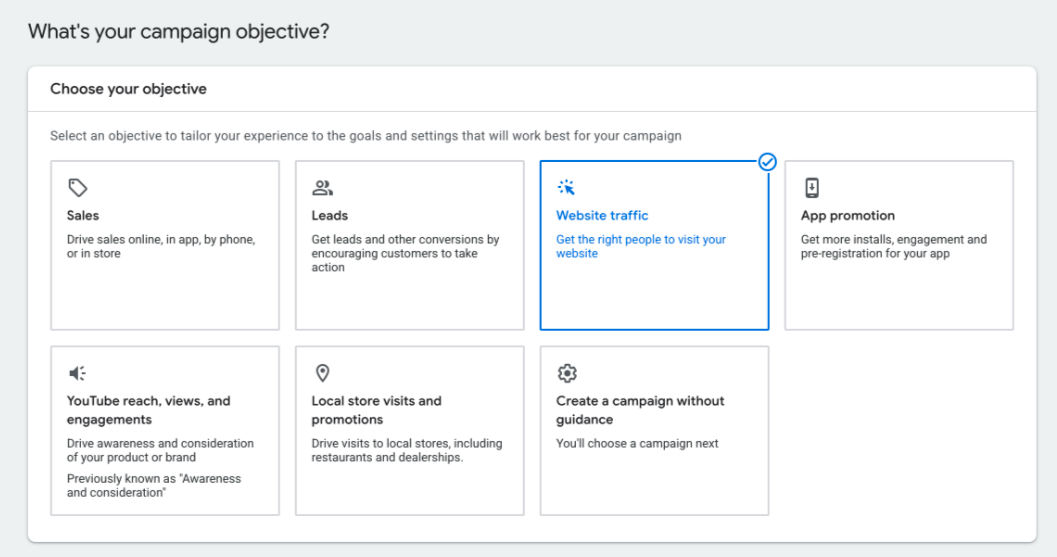Viewport: 1057px width, 557px height.
Task: Click 'Drive sales online, in app' description
Action: coord(161,246)
